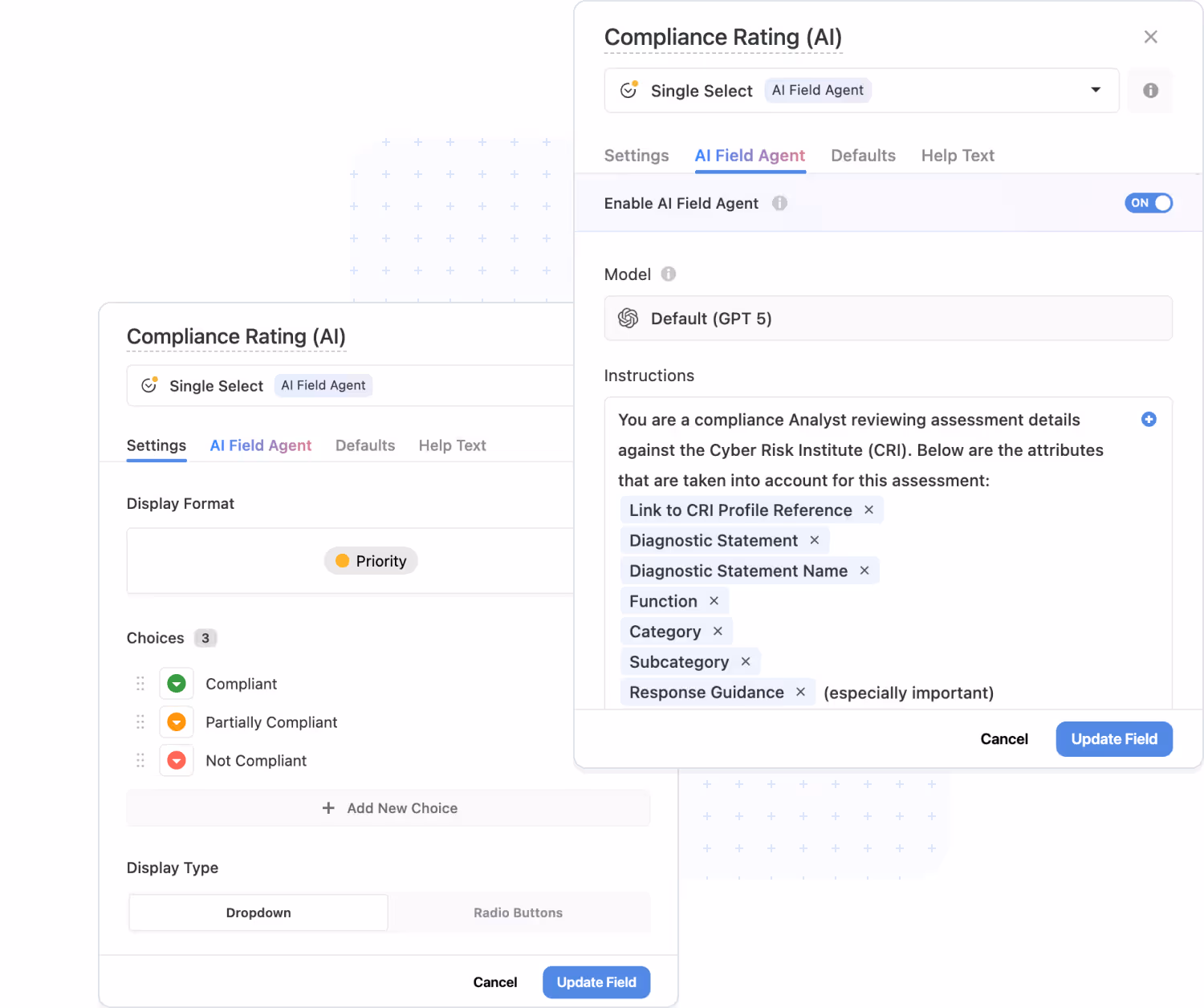1204x1008 pixels.
Task: Click the info icon next to Model label
Action: 669,274
